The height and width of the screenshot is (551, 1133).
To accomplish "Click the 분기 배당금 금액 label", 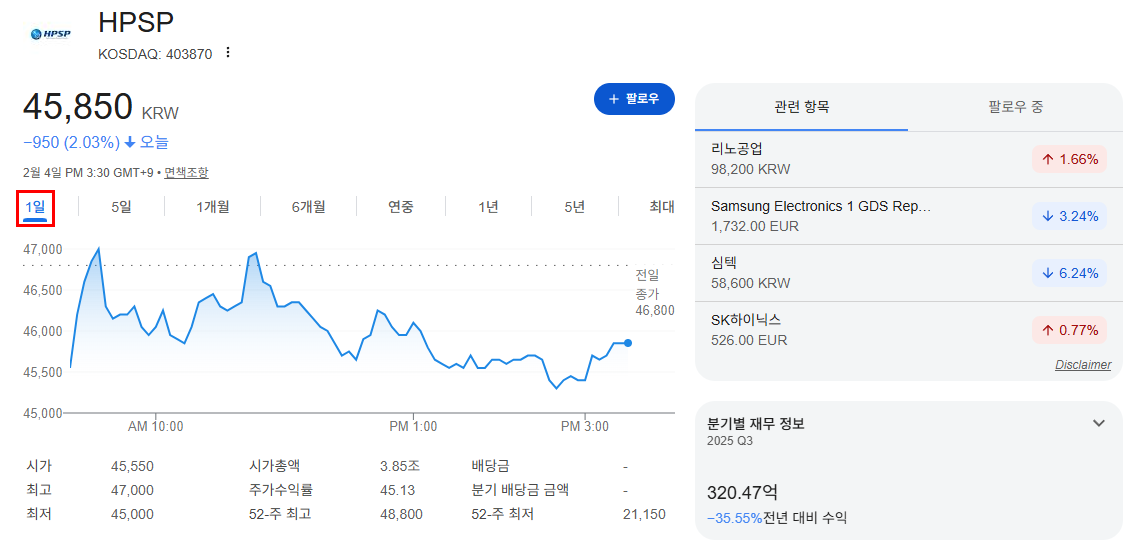I will pyautogui.click(x=520, y=490).
